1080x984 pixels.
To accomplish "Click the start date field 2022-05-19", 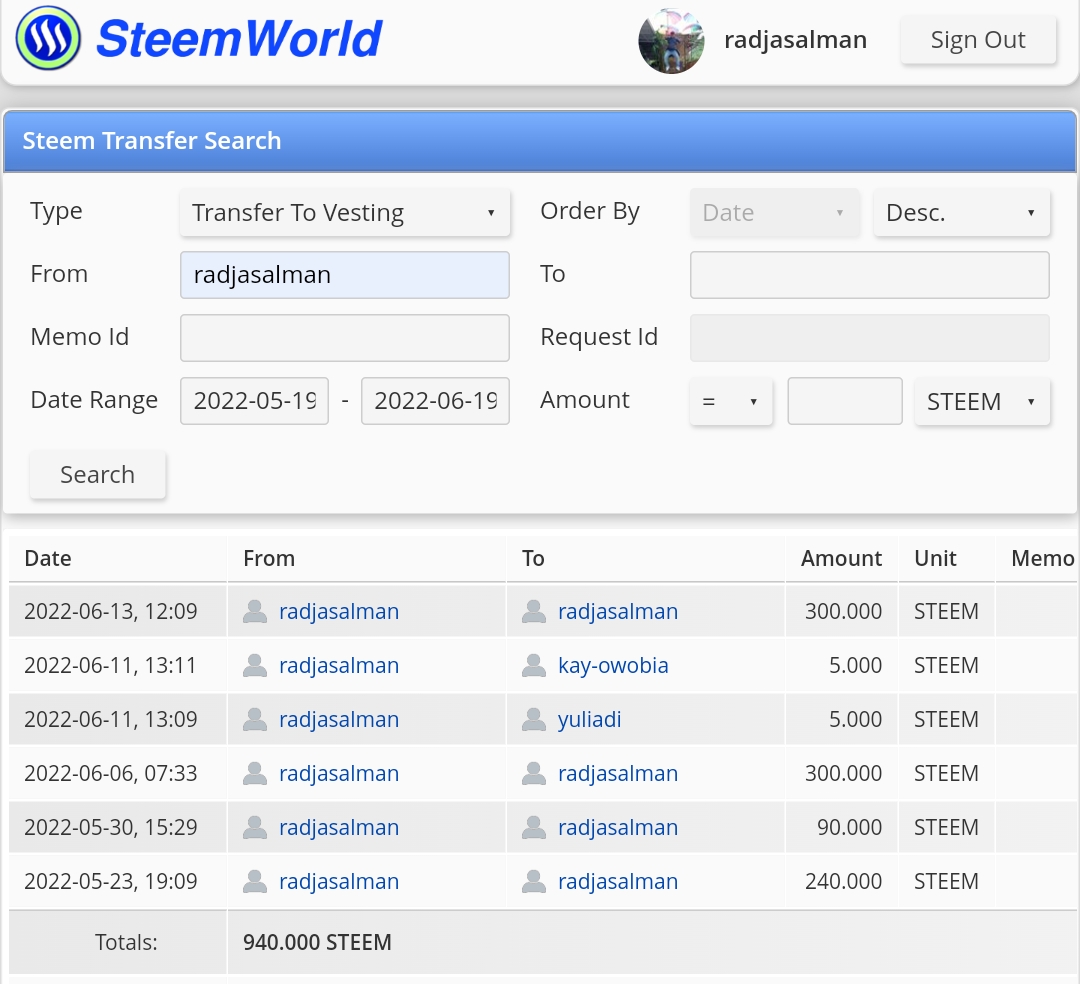I will (254, 401).
